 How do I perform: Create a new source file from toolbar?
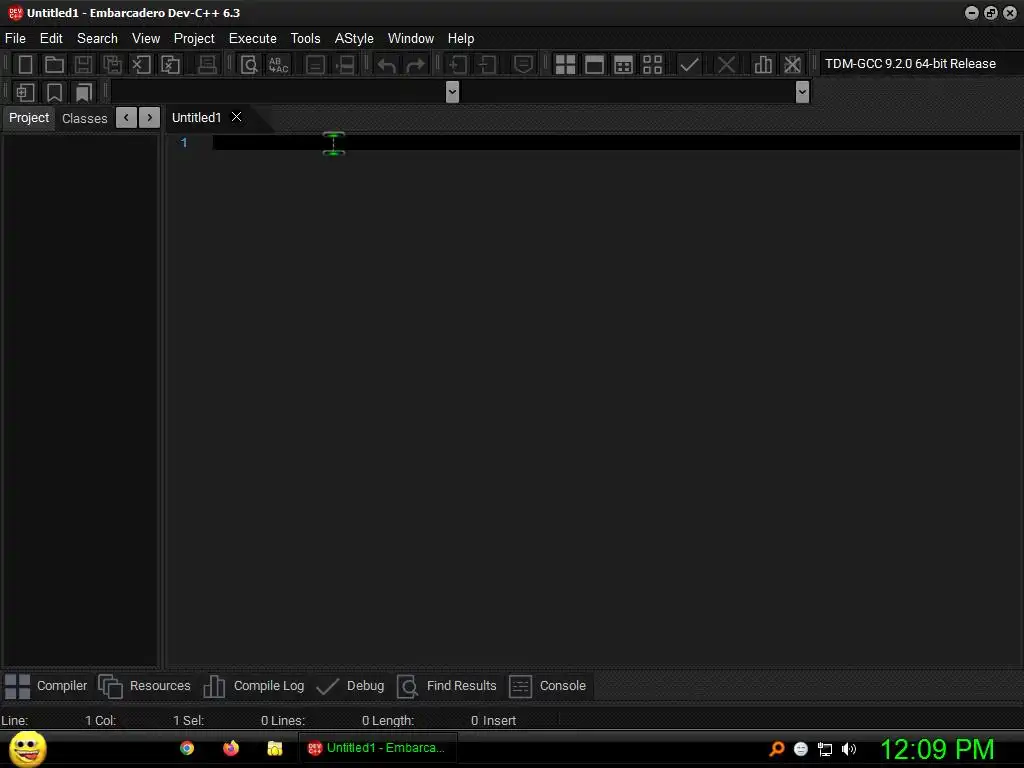coord(25,64)
